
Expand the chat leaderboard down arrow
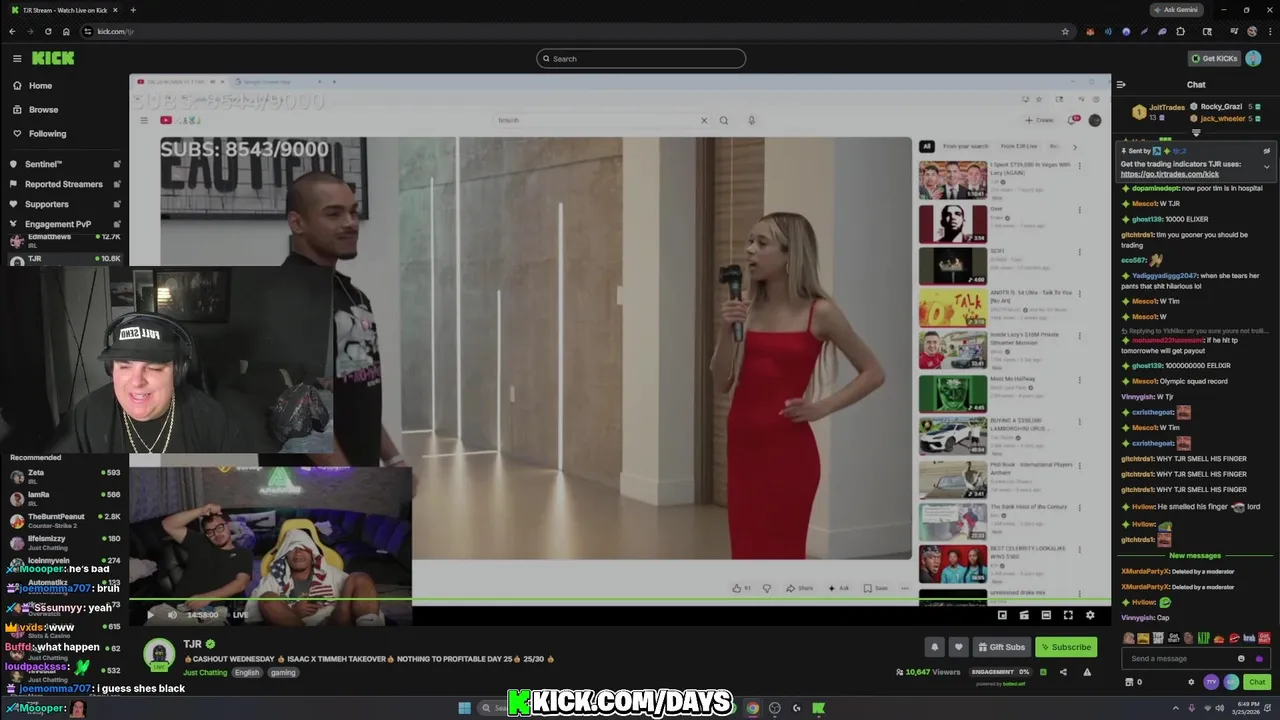coord(1196,133)
